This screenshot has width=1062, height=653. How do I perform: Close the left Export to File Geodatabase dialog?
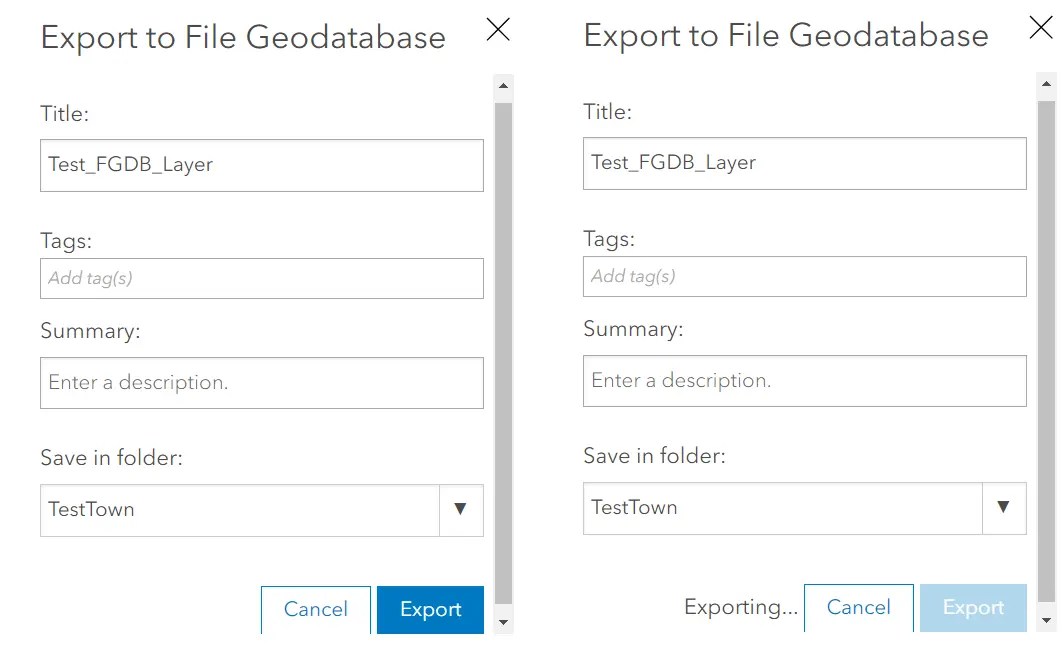(497, 30)
